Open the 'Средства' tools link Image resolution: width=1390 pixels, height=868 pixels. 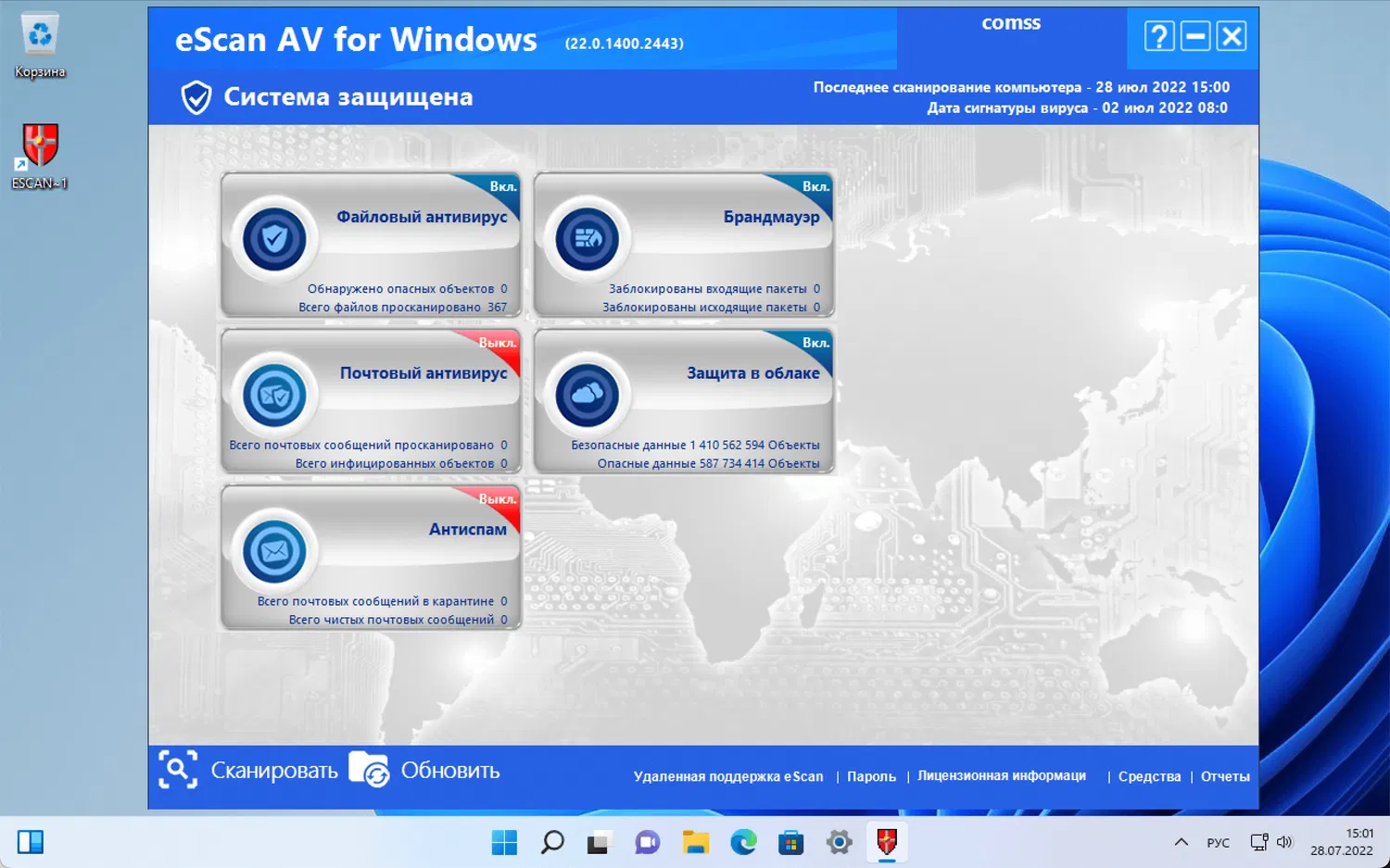pos(1149,776)
